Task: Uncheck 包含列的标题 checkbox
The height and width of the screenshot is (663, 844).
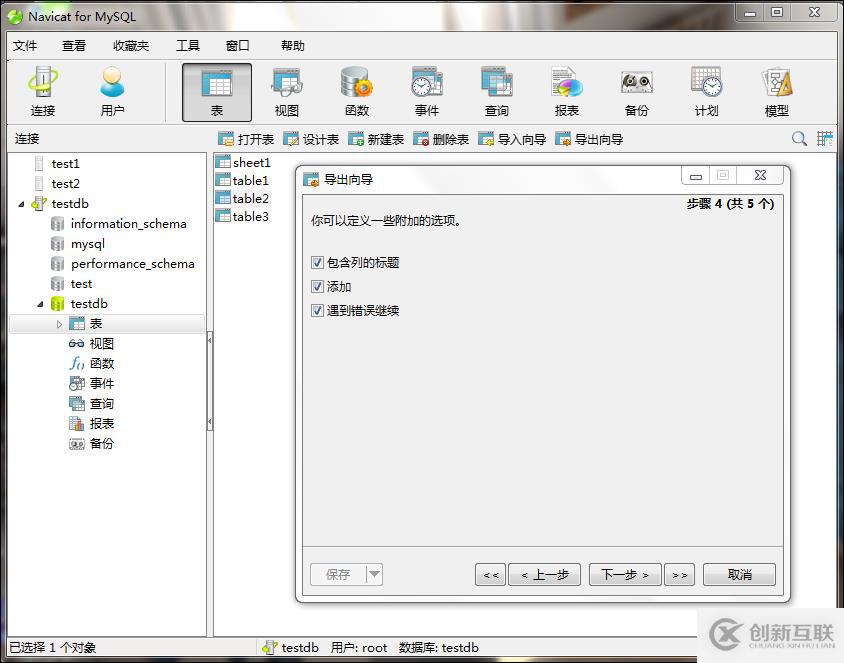Action: pos(317,262)
